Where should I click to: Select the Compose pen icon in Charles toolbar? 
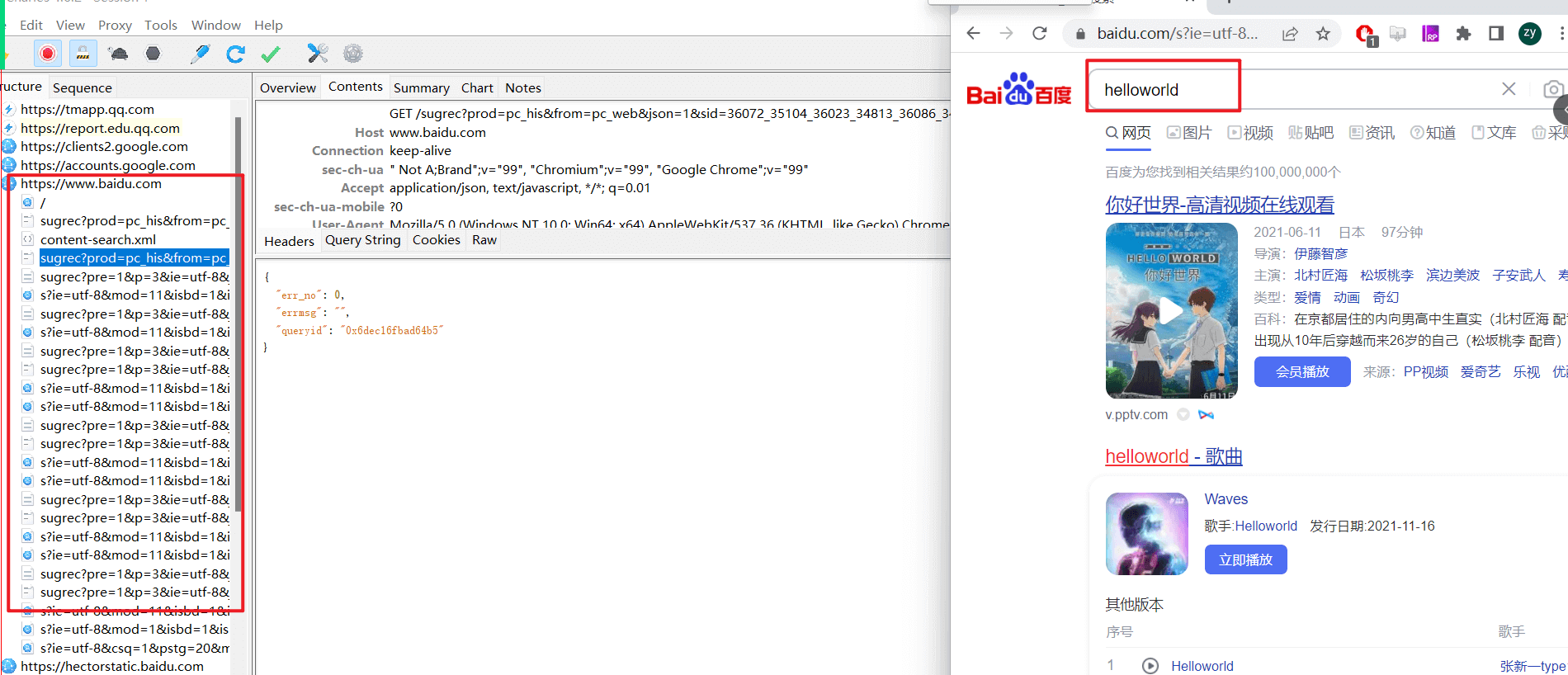(200, 54)
